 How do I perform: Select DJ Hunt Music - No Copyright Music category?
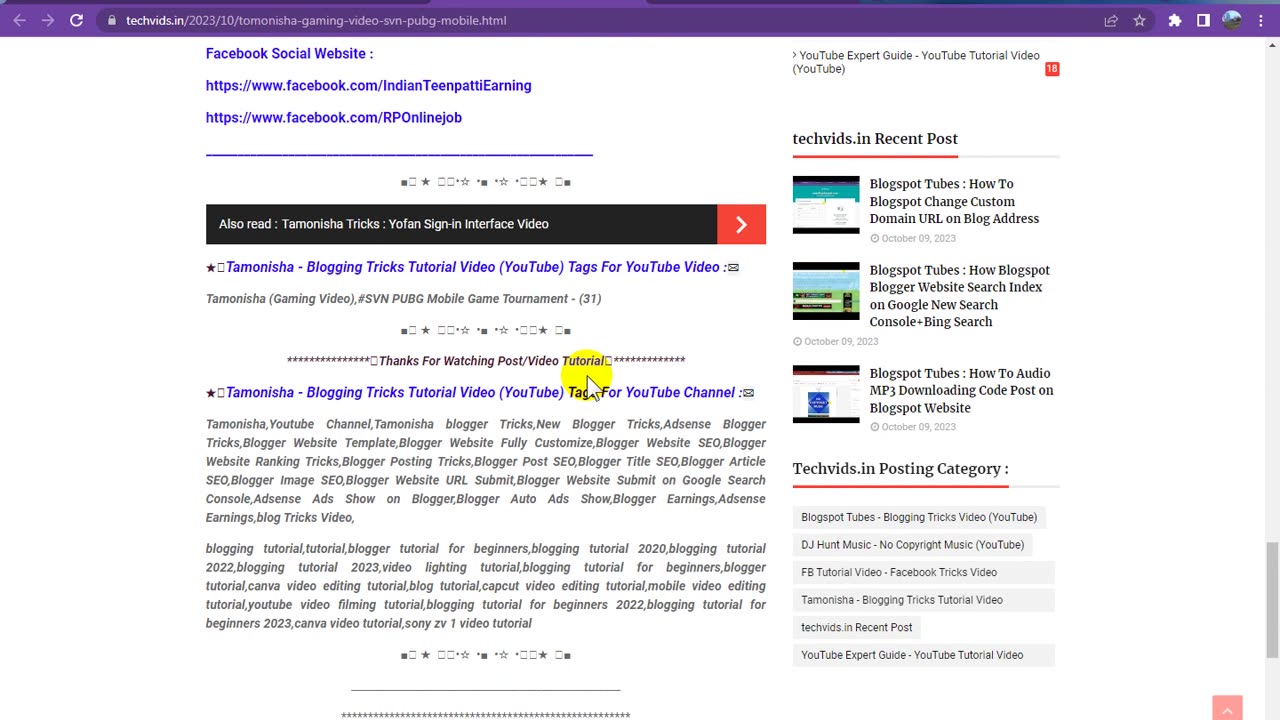(x=912, y=545)
